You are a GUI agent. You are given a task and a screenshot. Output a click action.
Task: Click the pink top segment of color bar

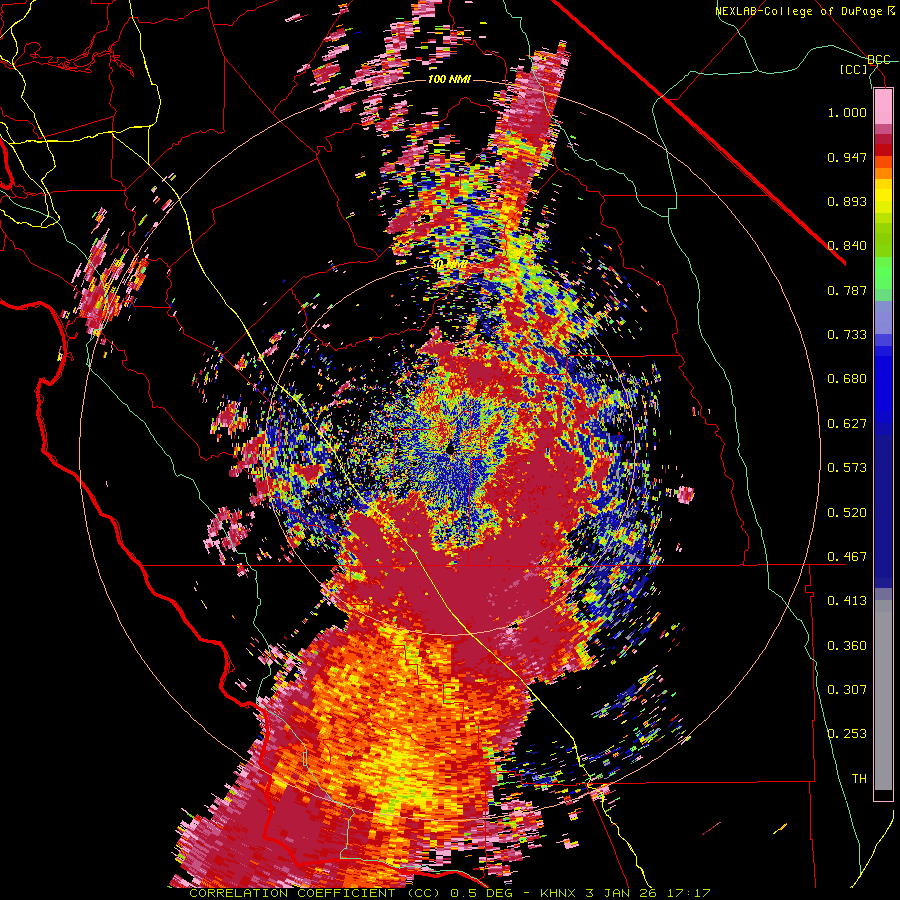tap(883, 106)
